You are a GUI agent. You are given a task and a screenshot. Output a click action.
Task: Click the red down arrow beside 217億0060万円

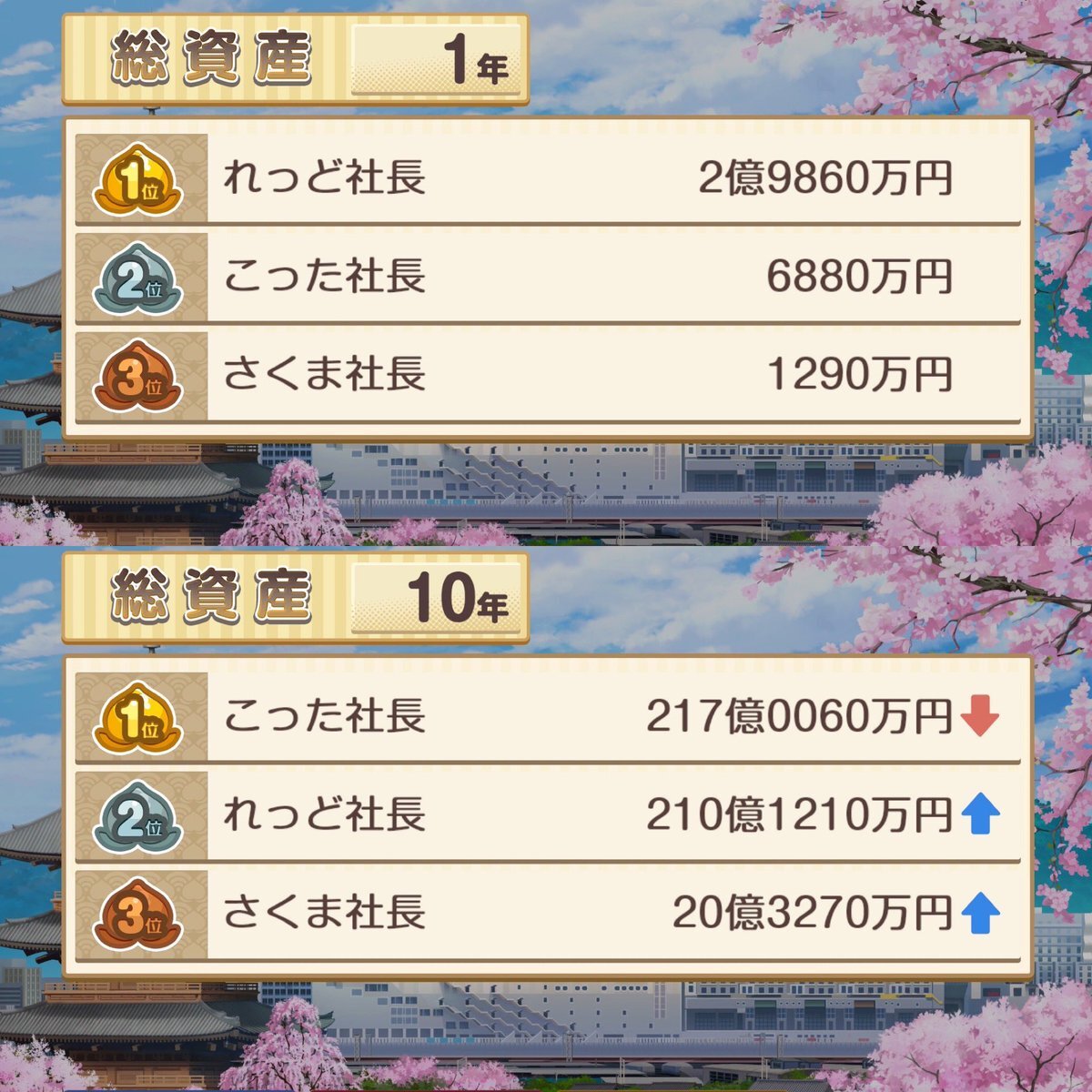point(980,718)
